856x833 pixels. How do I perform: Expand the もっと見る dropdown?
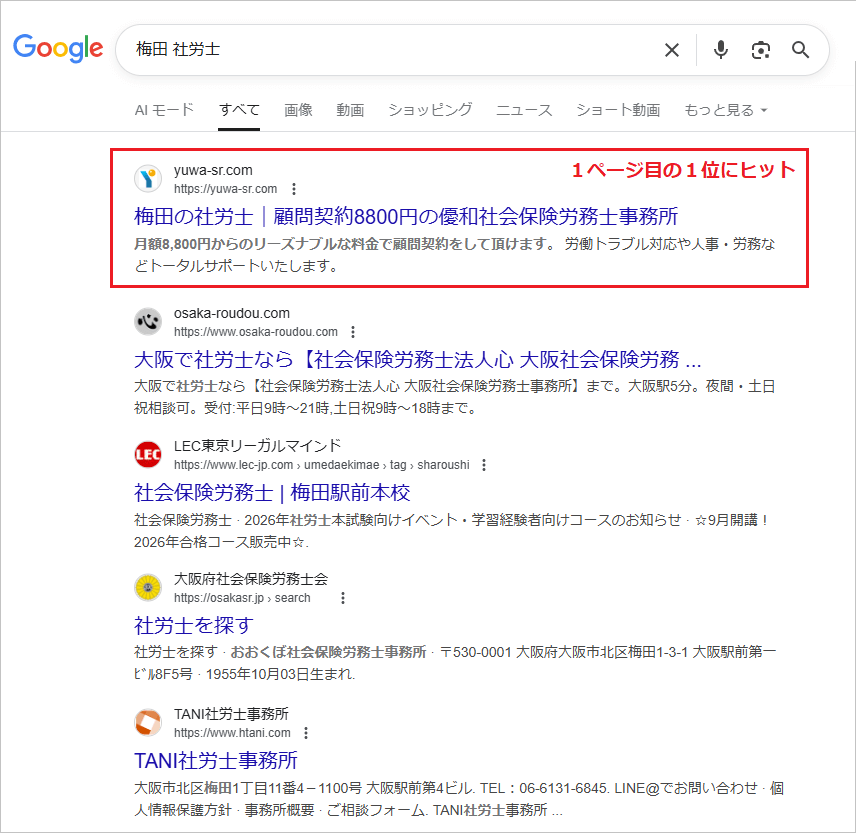click(725, 110)
